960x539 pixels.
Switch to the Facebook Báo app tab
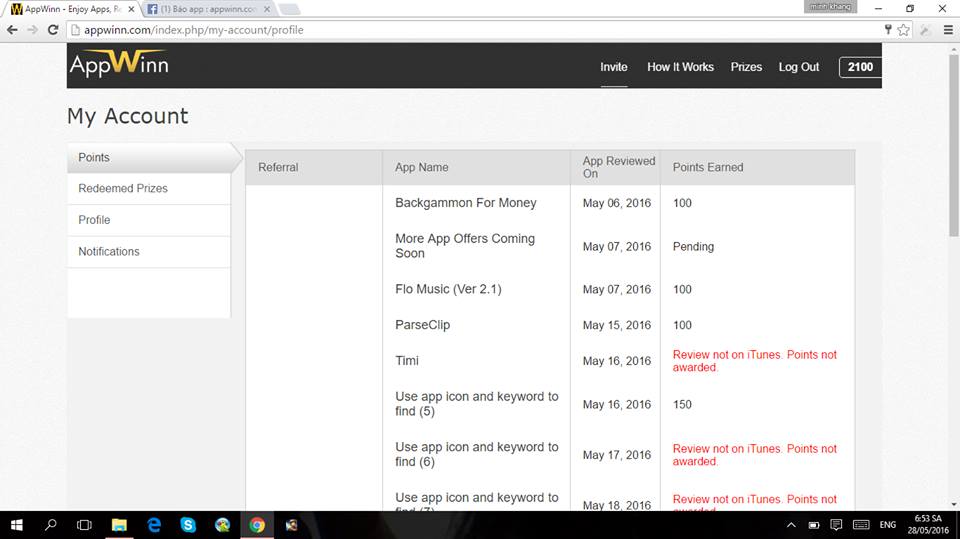click(x=208, y=9)
